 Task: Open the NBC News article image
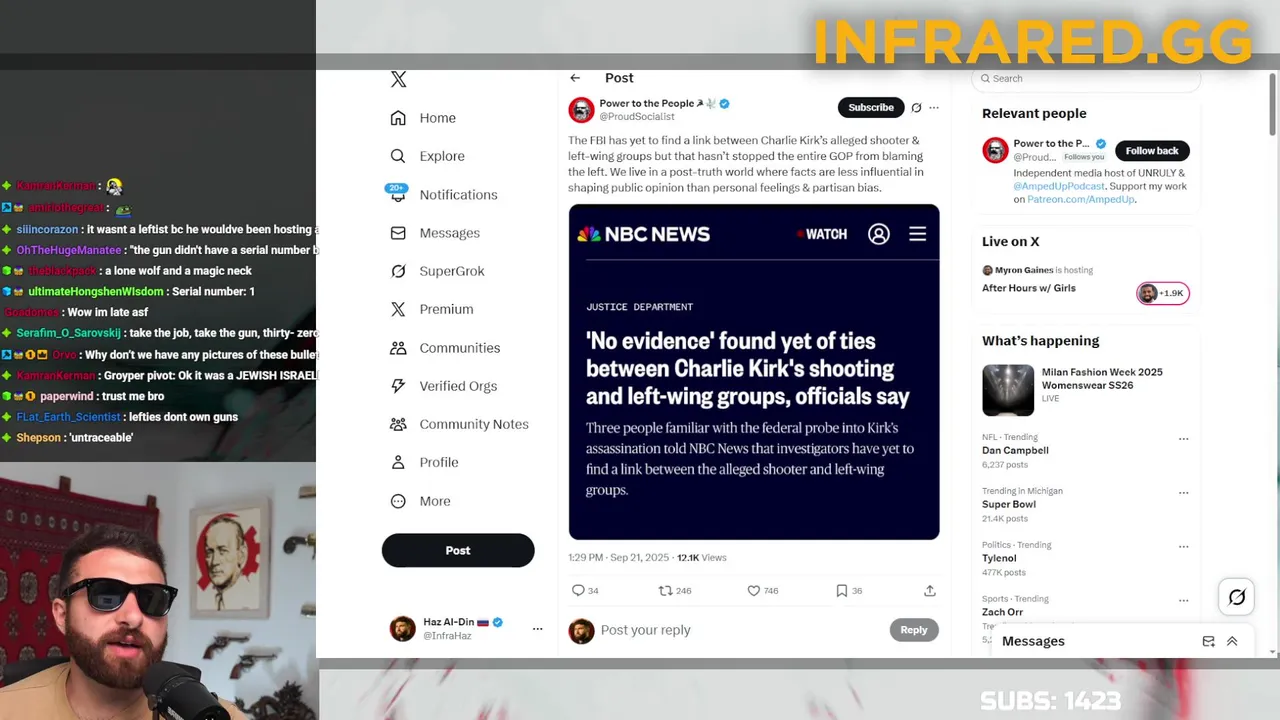tap(754, 372)
